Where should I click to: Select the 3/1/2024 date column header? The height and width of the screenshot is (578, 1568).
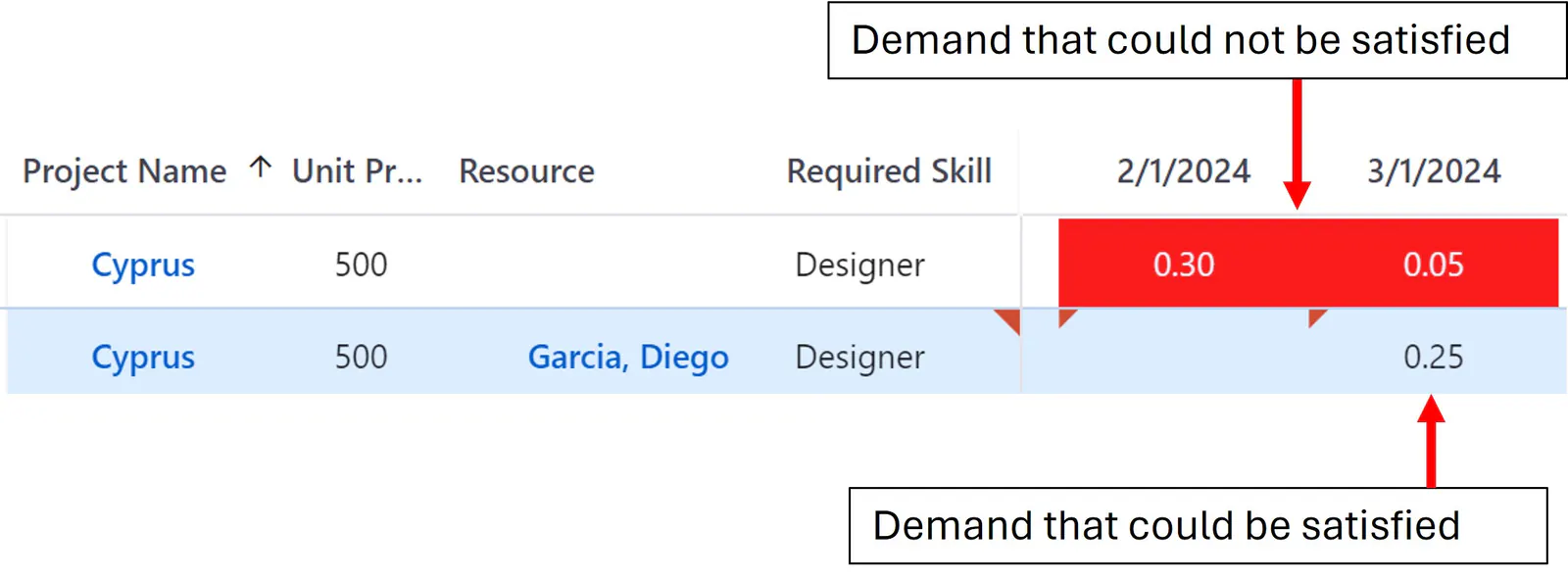tap(1434, 171)
